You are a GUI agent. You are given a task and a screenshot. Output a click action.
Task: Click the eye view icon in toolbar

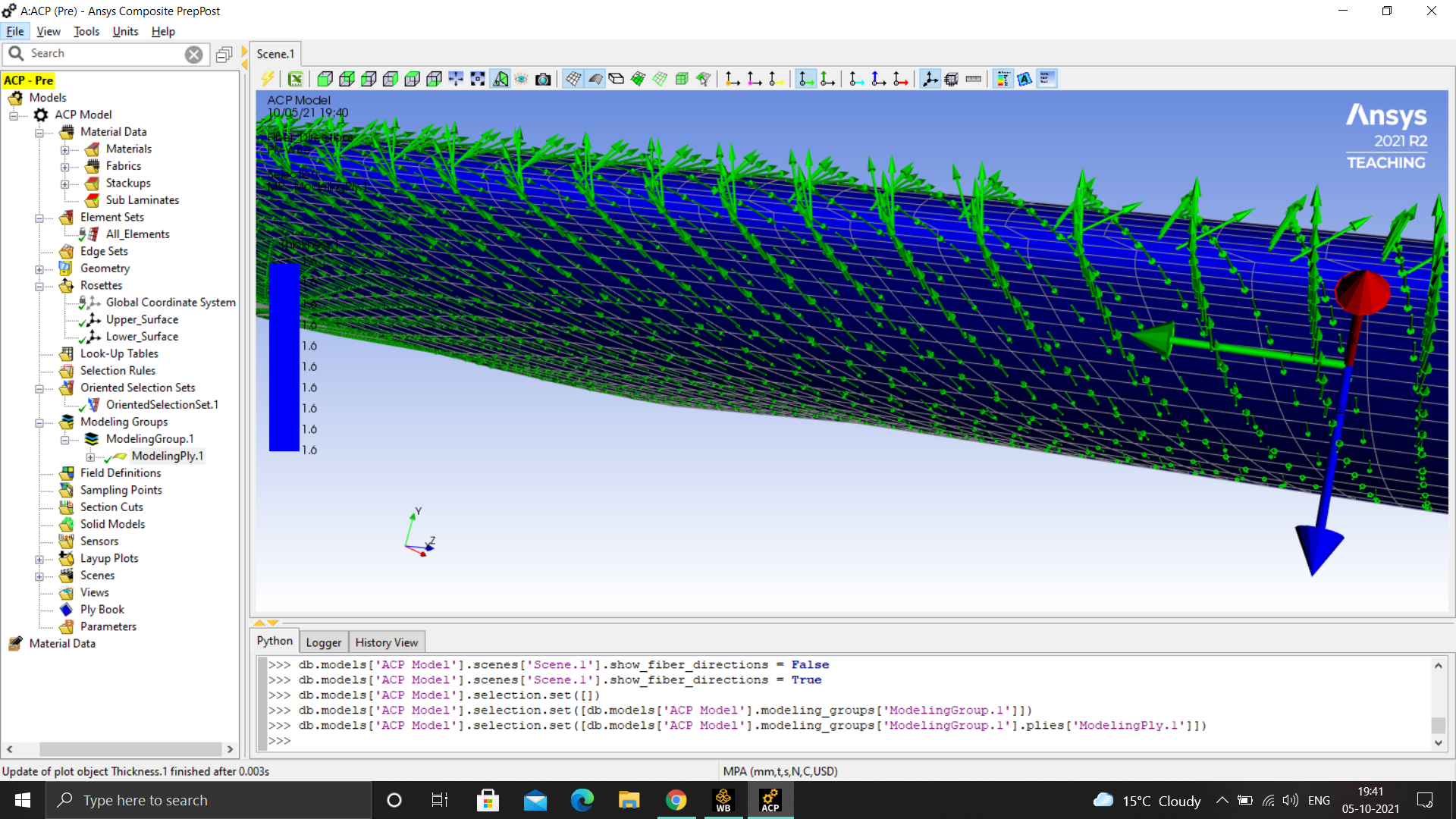[x=522, y=79]
